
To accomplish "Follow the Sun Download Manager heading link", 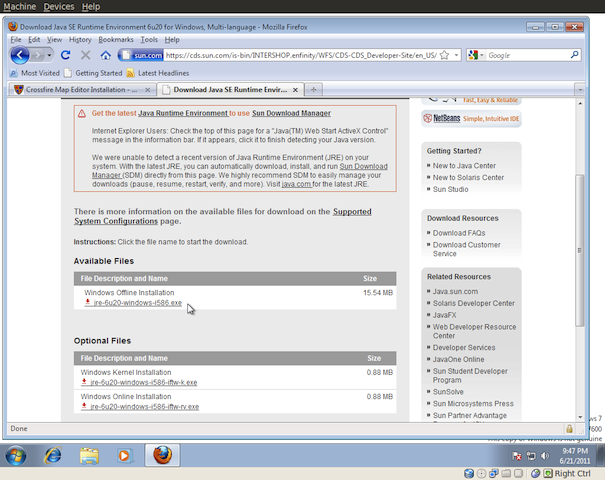I will 291,113.
